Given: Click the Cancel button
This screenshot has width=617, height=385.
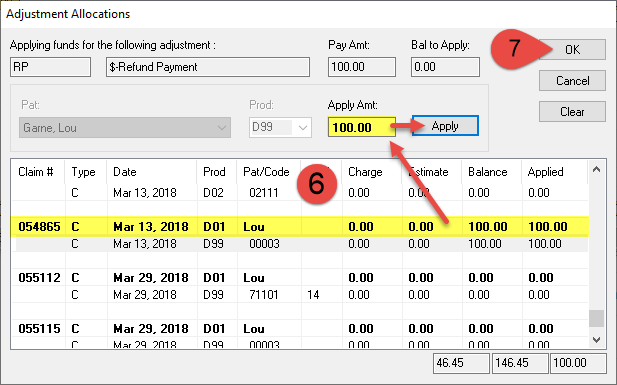Looking at the screenshot, I should tap(572, 81).
